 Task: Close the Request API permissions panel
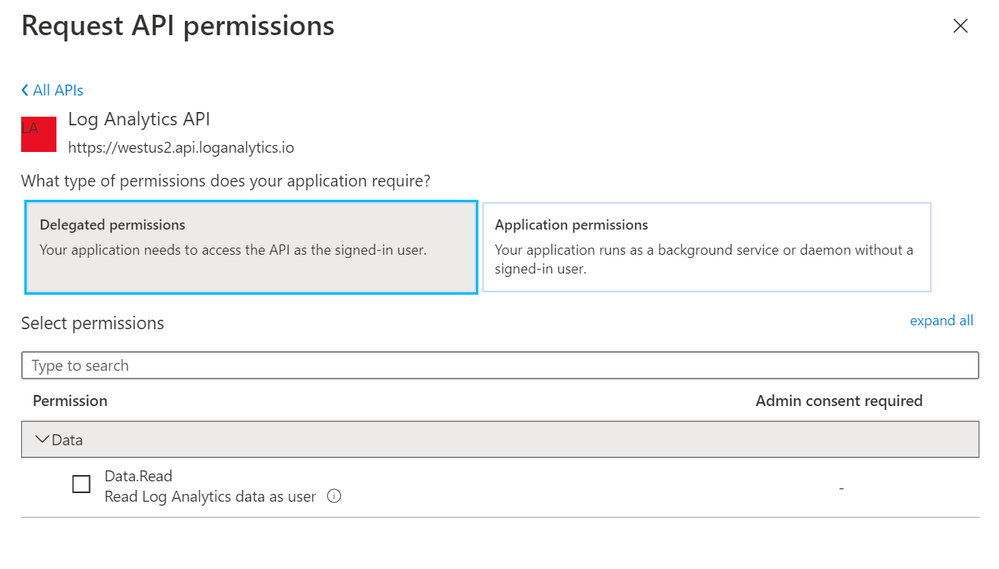960,26
